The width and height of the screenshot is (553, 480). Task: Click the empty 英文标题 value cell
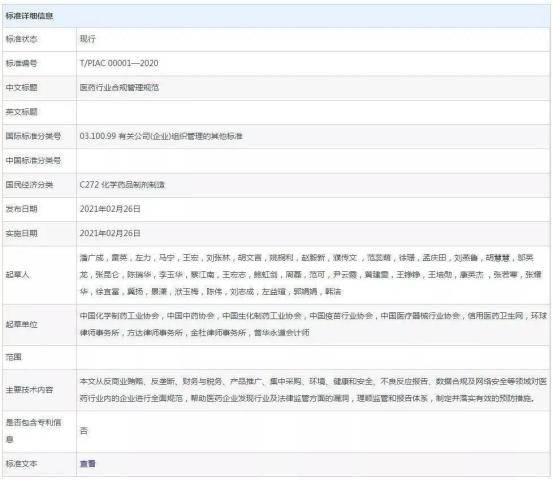[313, 112]
